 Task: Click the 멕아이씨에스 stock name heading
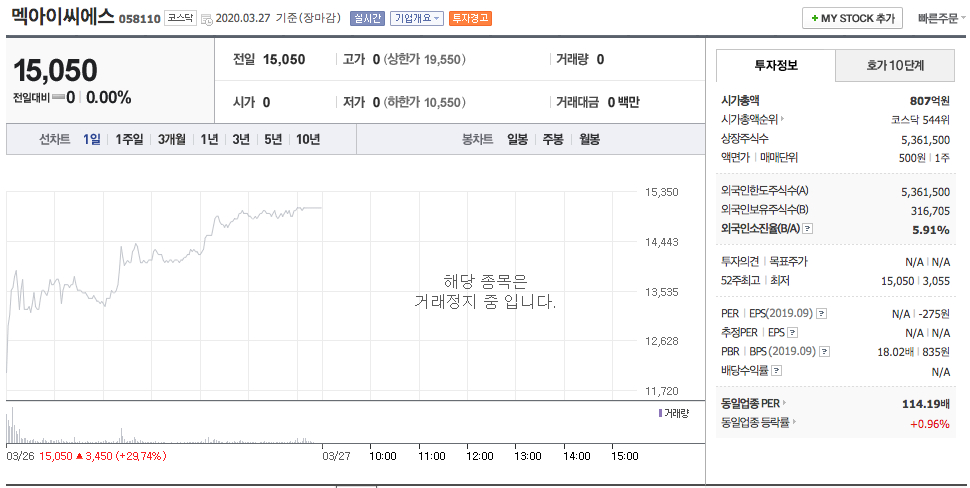[x=63, y=16]
